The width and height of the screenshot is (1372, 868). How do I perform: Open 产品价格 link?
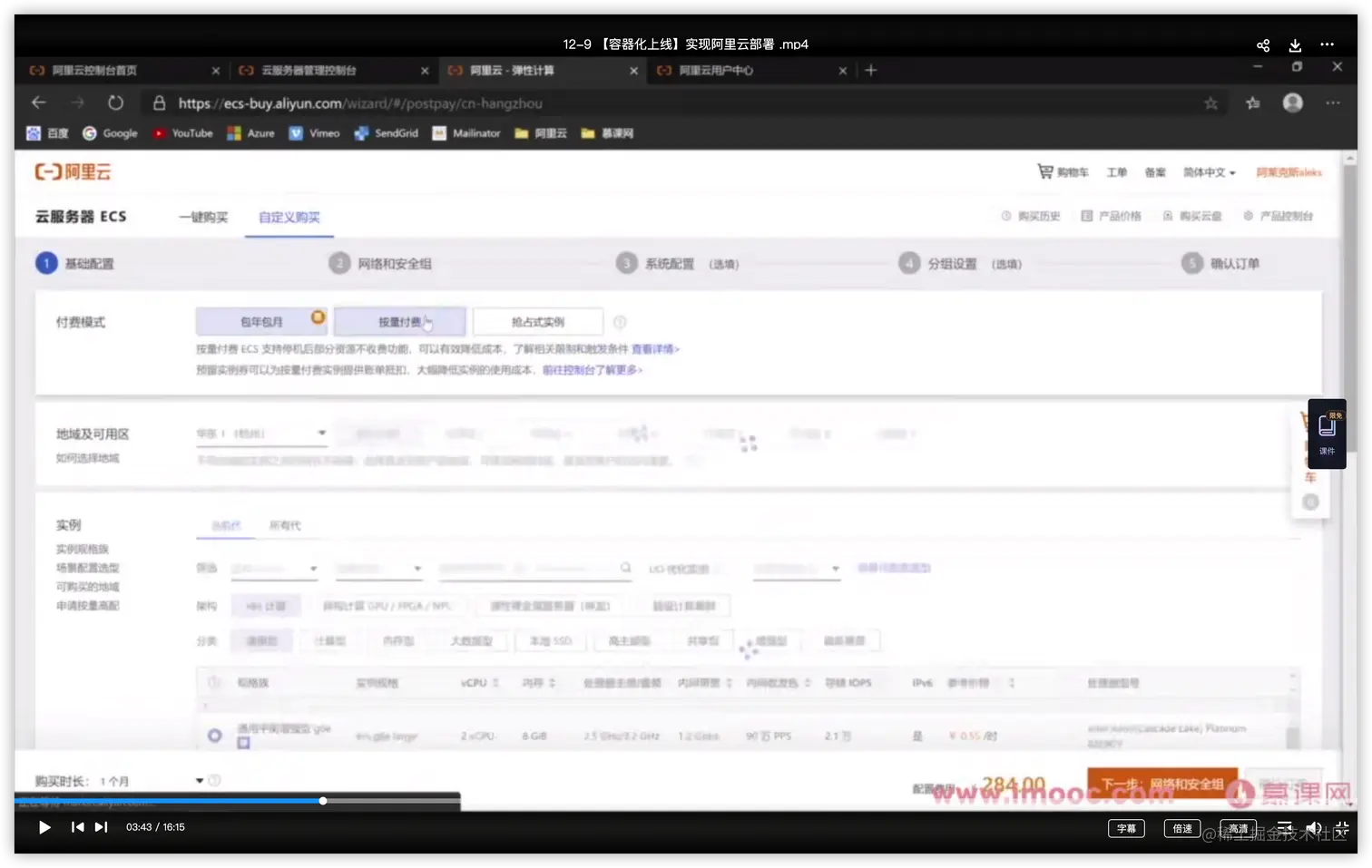point(1112,216)
